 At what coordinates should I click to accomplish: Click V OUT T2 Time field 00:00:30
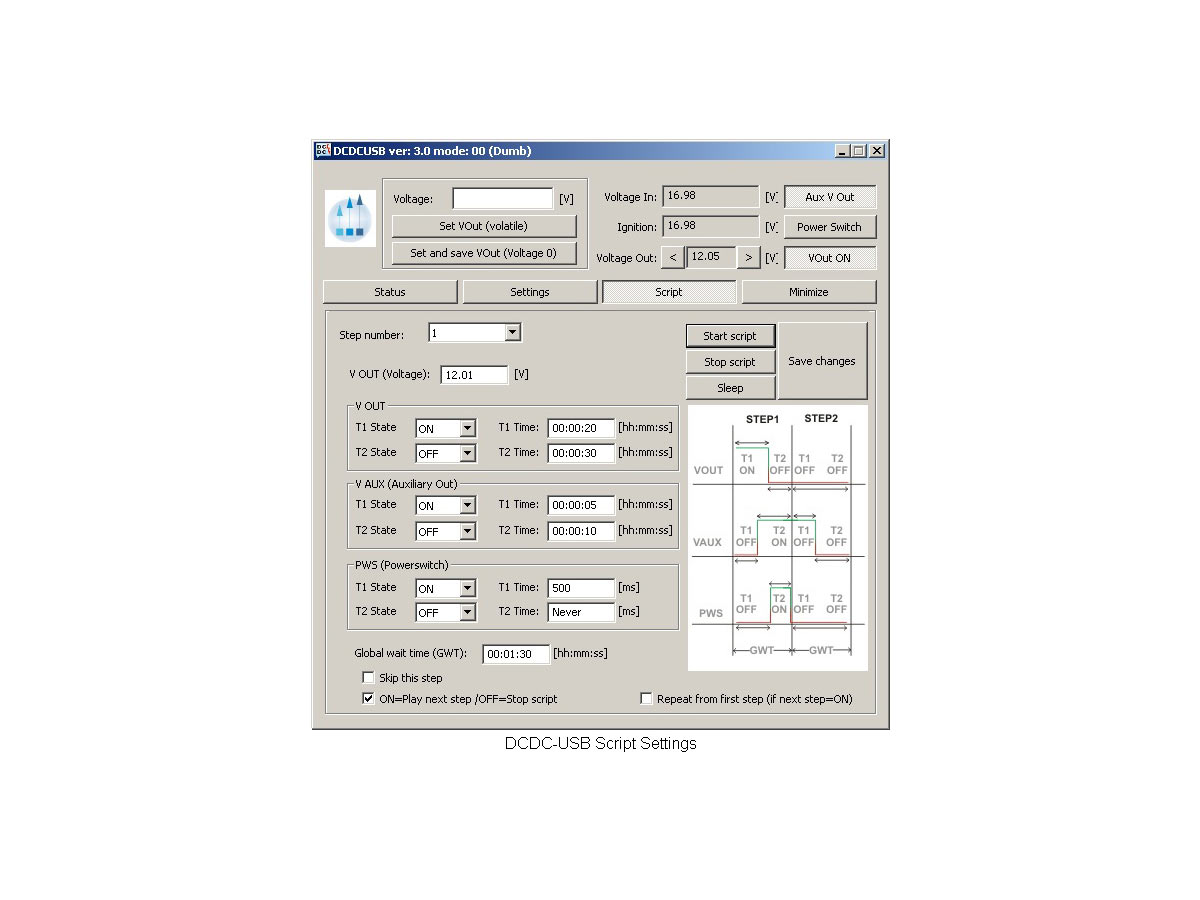tap(581, 453)
